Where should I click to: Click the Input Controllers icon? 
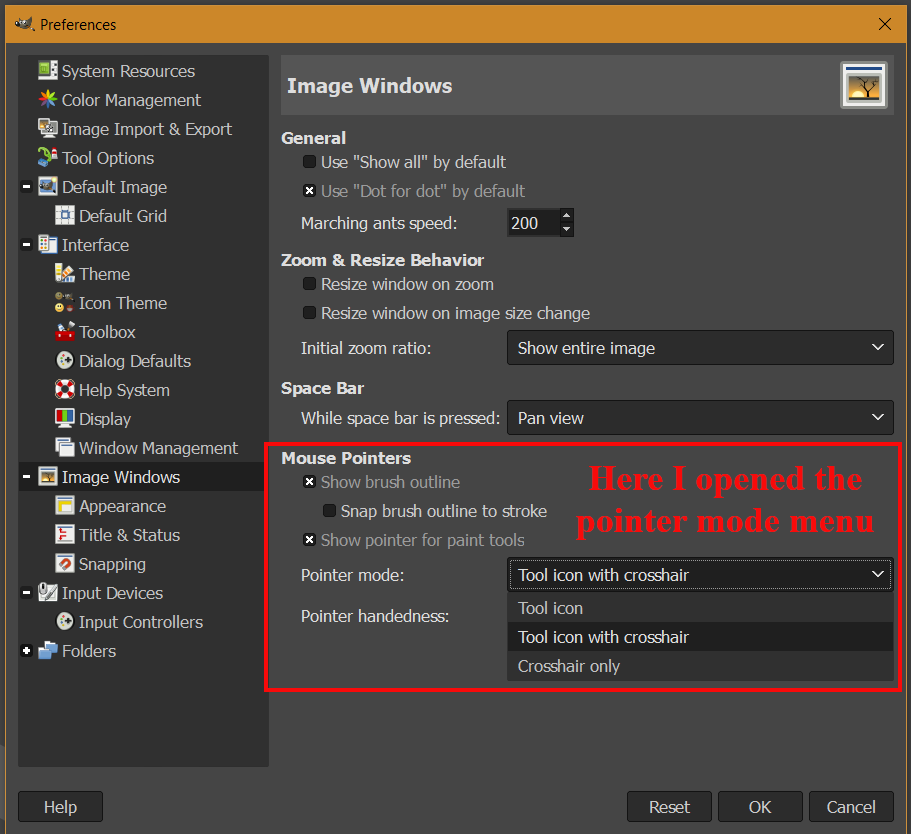click(x=64, y=622)
